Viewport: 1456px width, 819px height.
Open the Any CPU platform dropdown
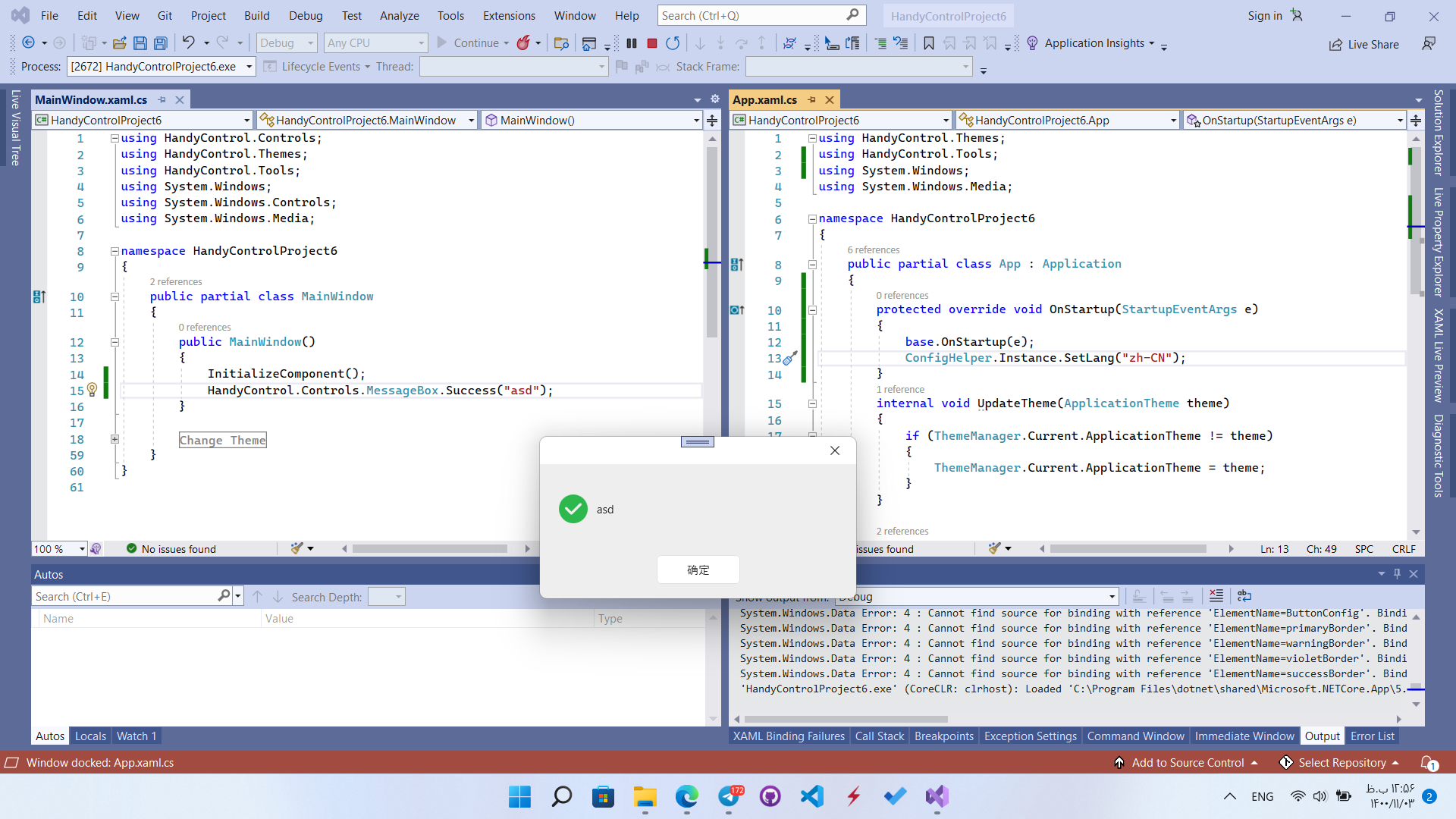(375, 42)
